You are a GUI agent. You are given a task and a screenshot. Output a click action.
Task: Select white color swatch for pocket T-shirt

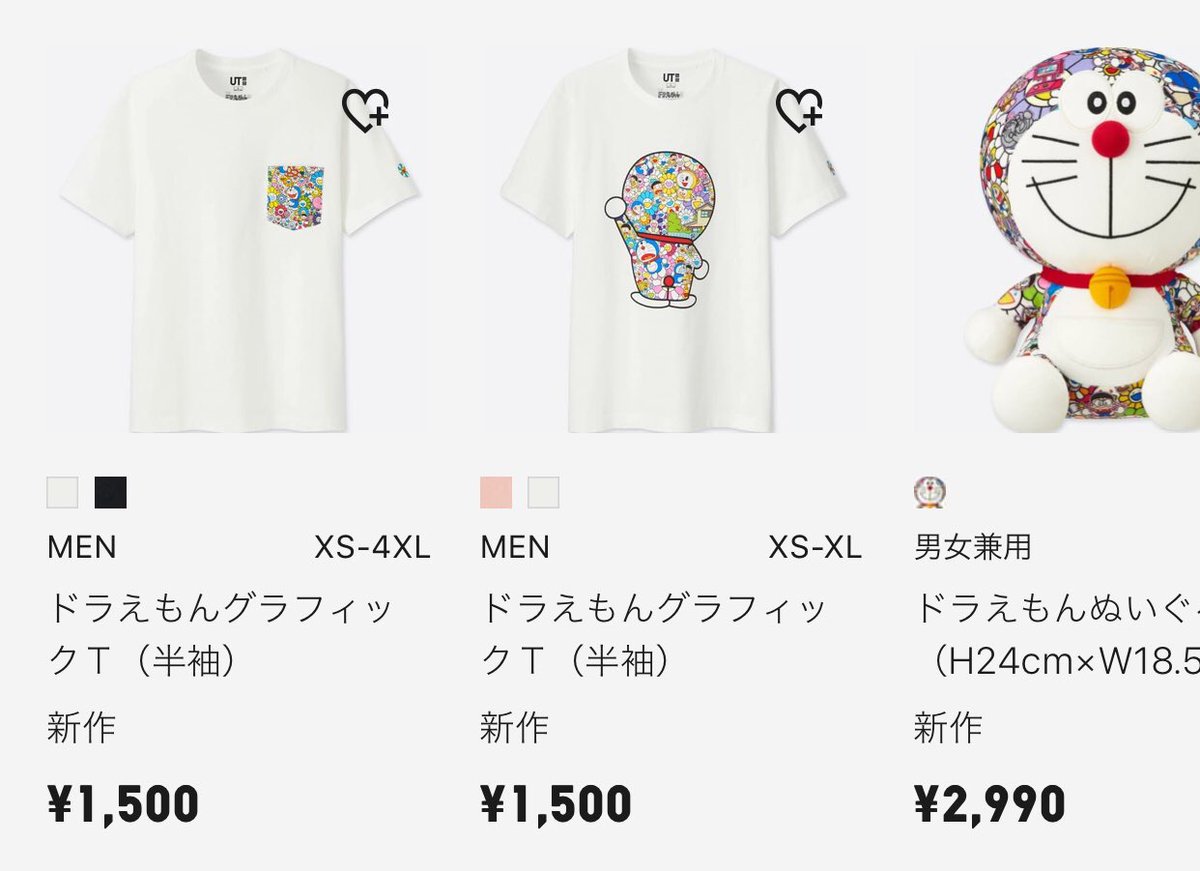62,492
